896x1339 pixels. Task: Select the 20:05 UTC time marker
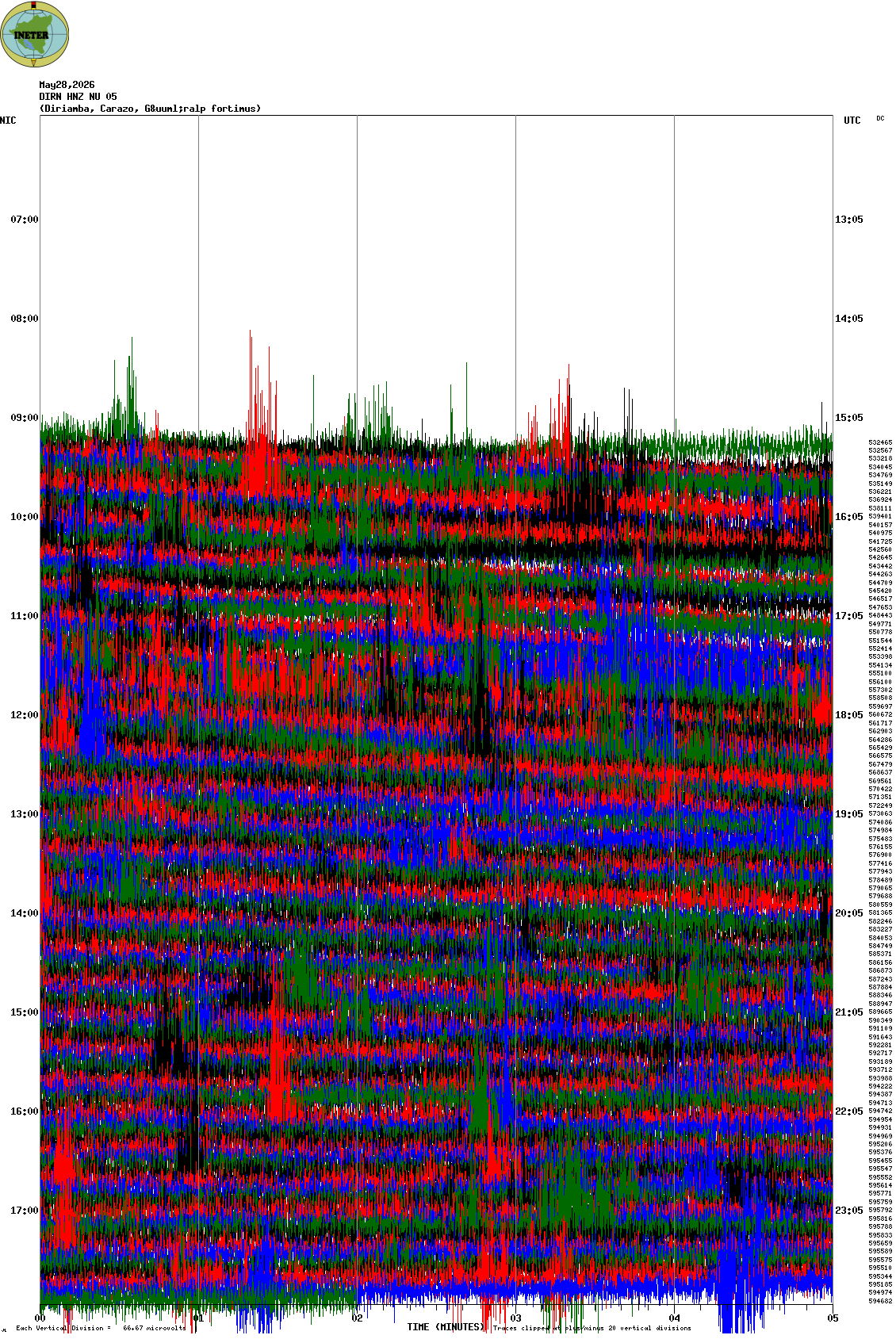click(x=849, y=913)
